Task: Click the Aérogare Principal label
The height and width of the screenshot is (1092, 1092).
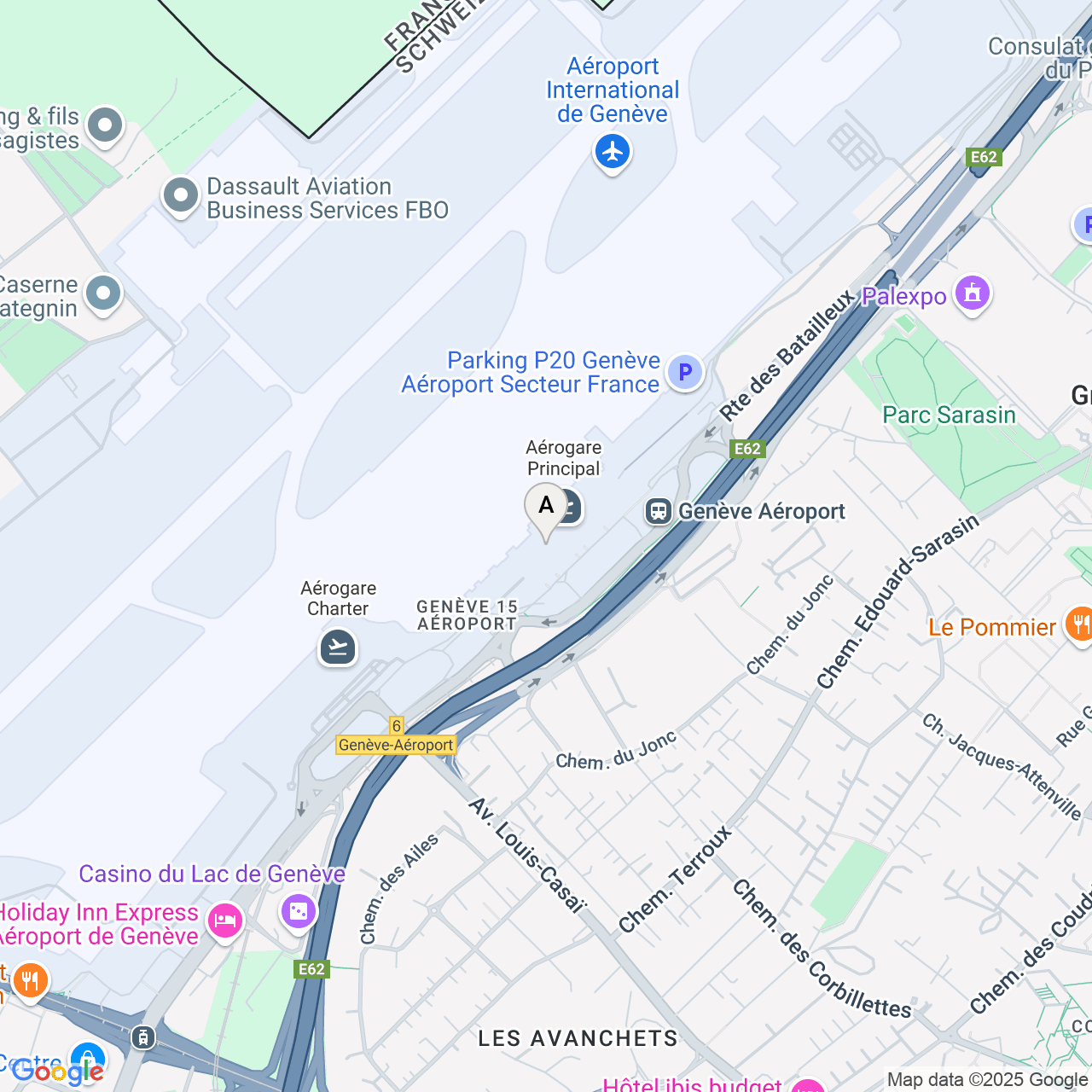Action: (563, 458)
